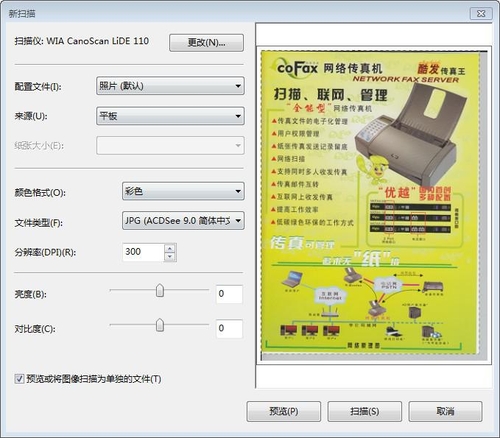Click the 对比度 value input box
This screenshot has height=438, width=500.
click(x=229, y=329)
